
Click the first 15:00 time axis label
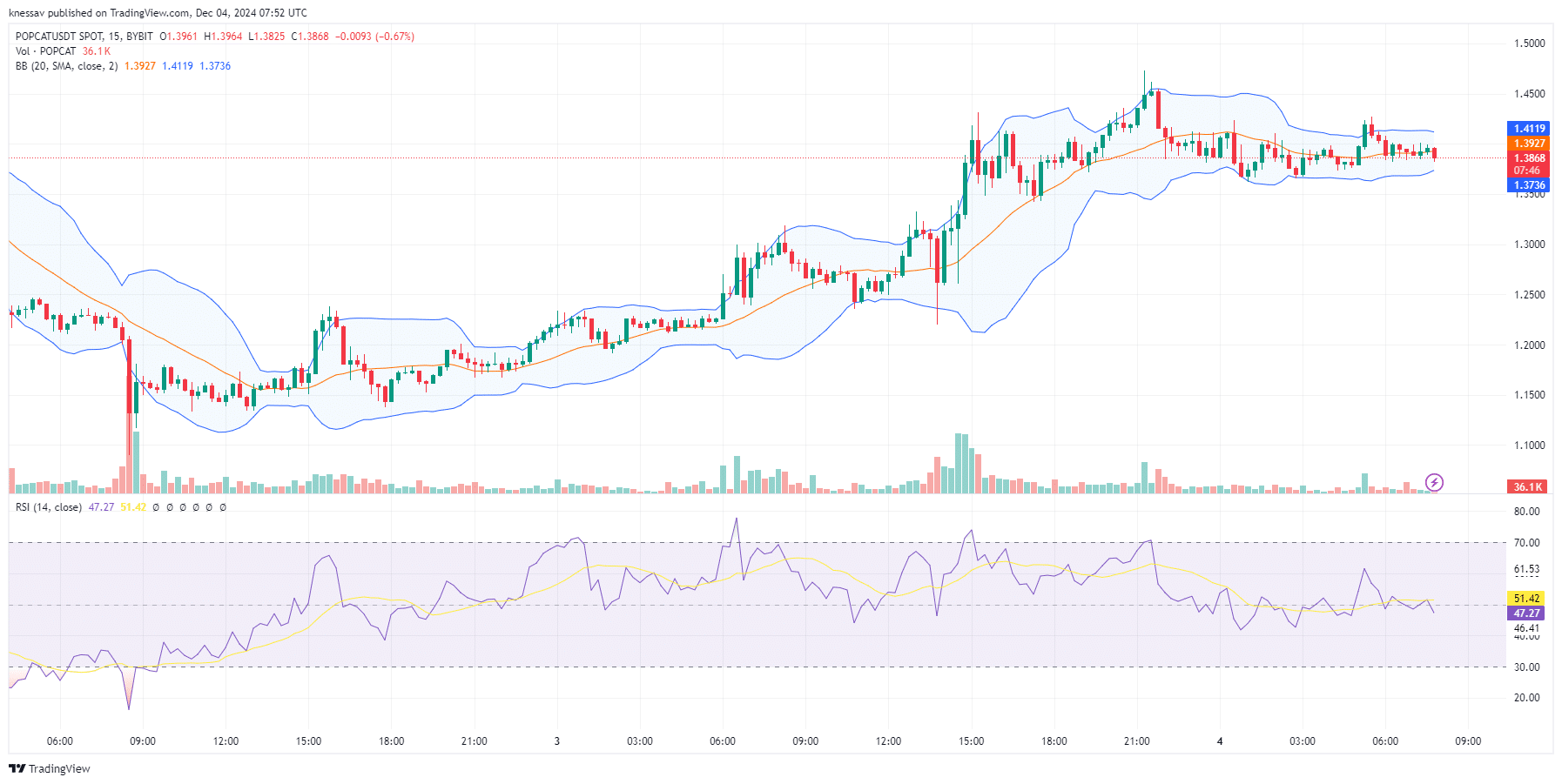pyautogui.click(x=308, y=741)
